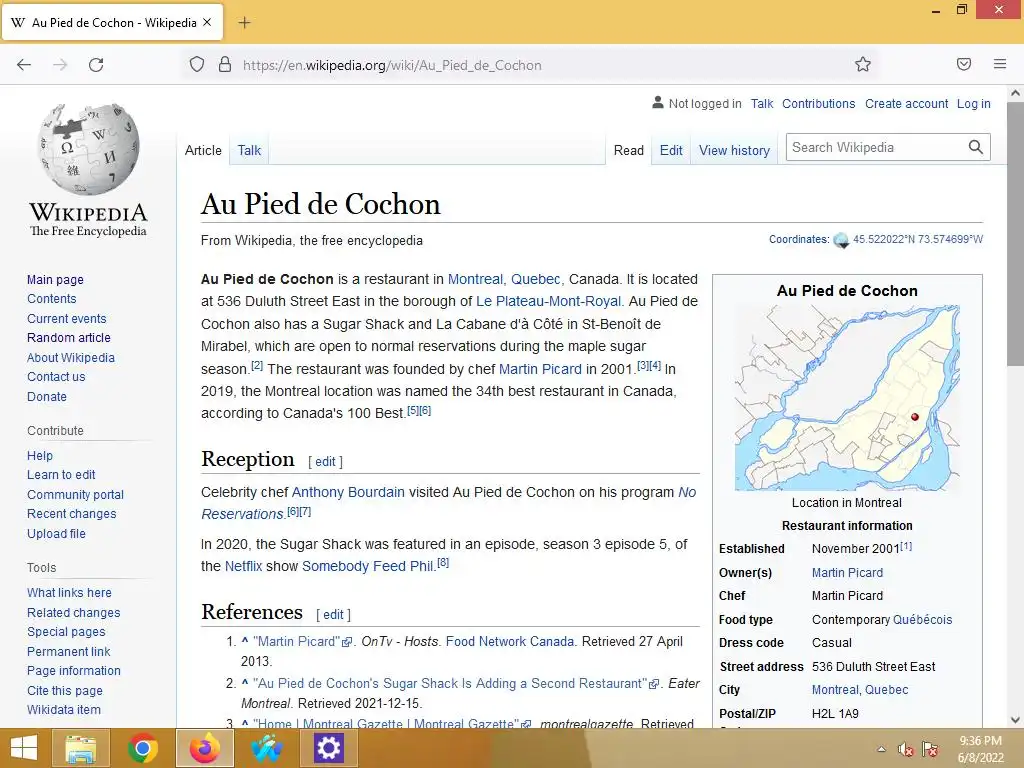Image resolution: width=1024 pixels, height=768 pixels.
Task: Click the Upload file link
Action: (x=56, y=534)
